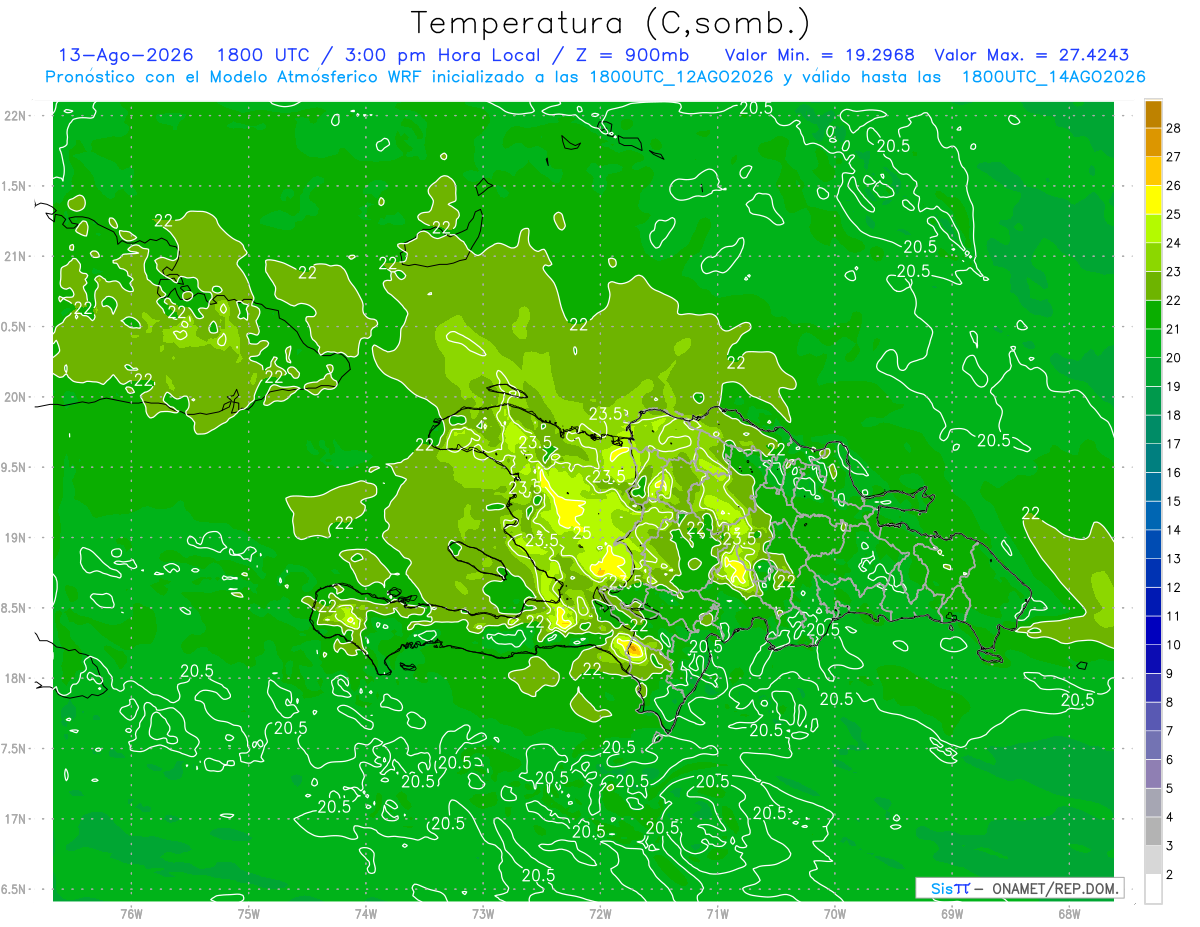
Task: Select "Valor Max. = 27.4243" in header
Action: [1032, 55]
